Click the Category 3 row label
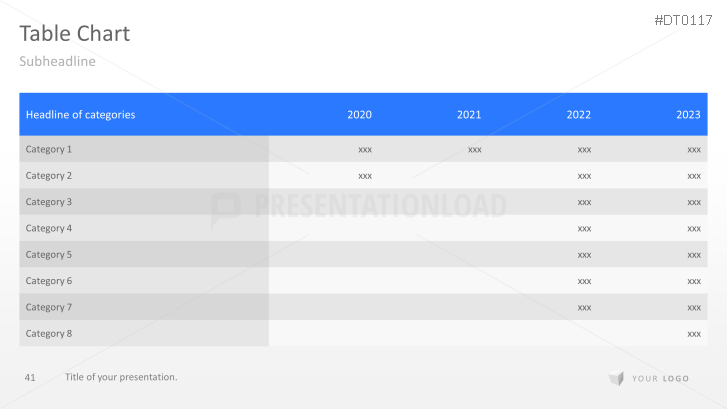The image size is (727, 409). pyautogui.click(x=49, y=202)
